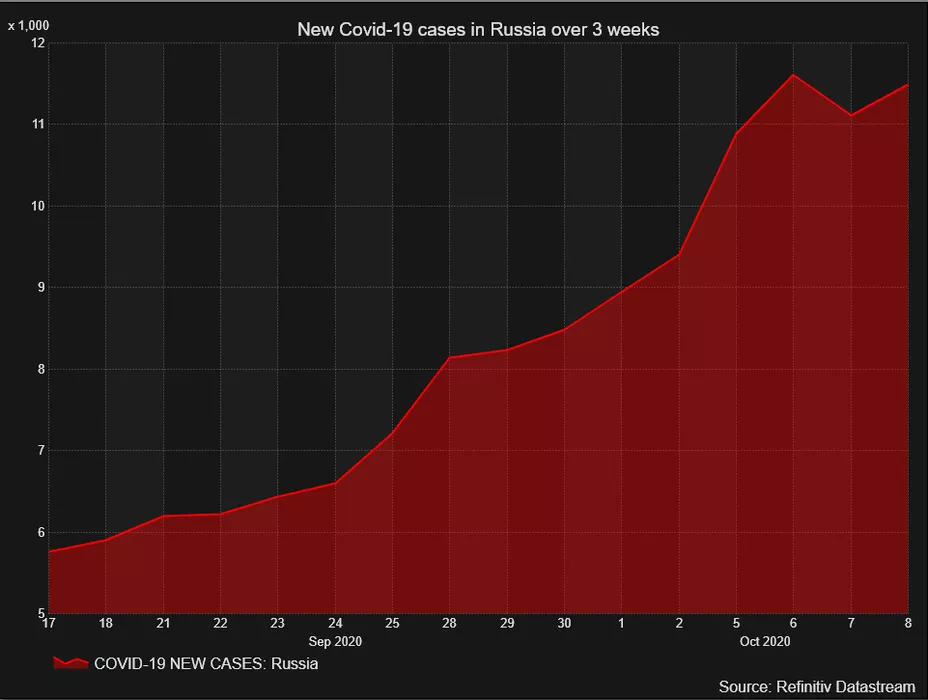This screenshot has width=928, height=700.
Task: Select the Sep 2020 month label
Action: point(335,640)
